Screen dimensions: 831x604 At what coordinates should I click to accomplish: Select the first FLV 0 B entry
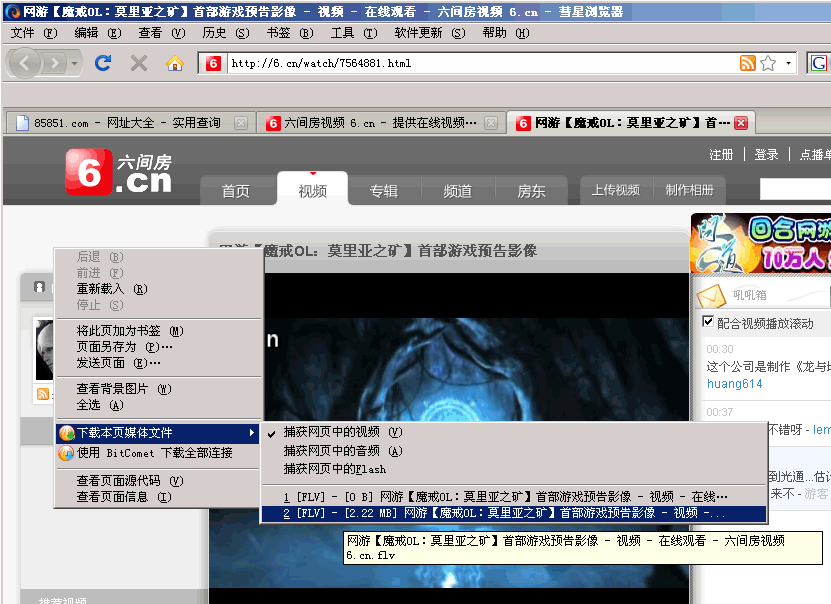tap(514, 496)
